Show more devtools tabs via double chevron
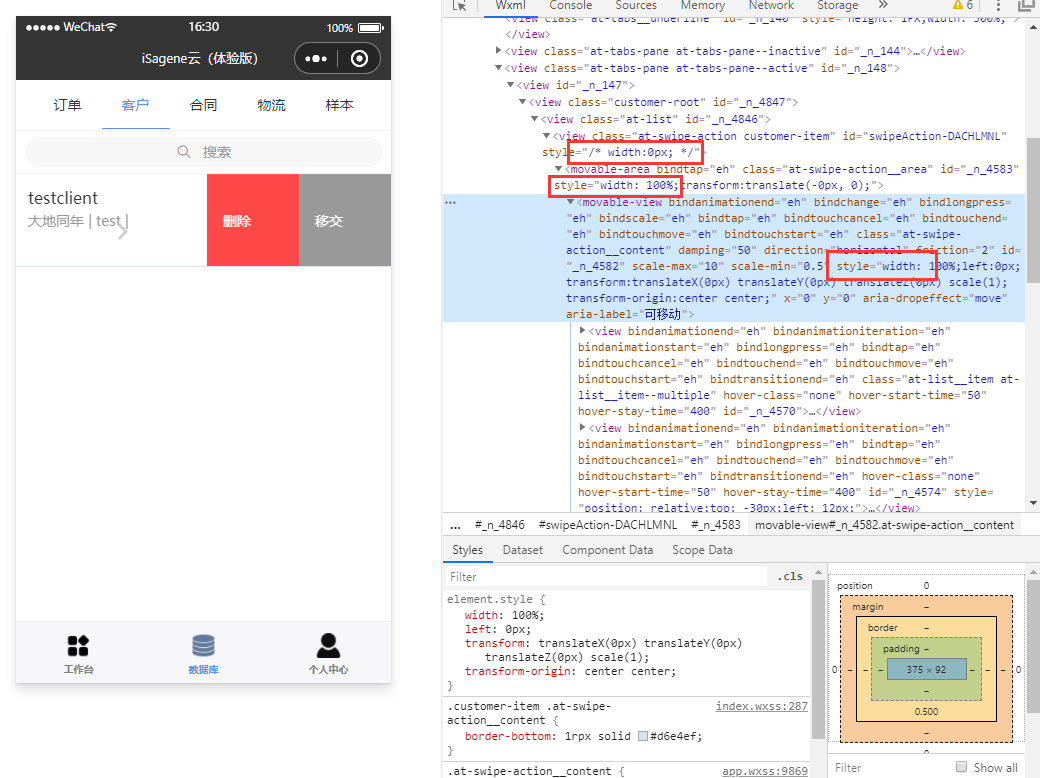The width and height of the screenshot is (1040, 778). (883, 5)
